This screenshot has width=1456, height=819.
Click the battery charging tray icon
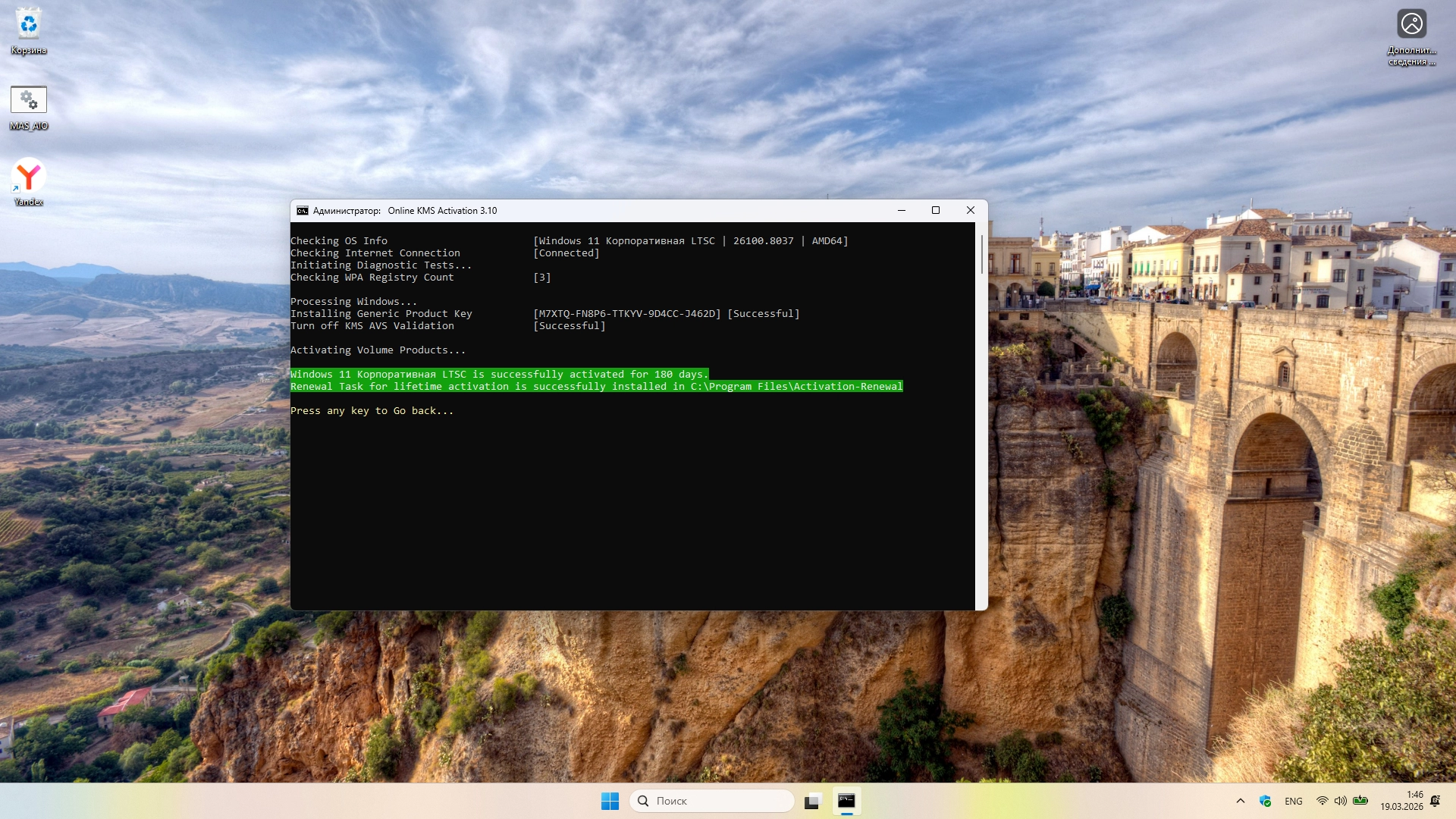click(1360, 801)
